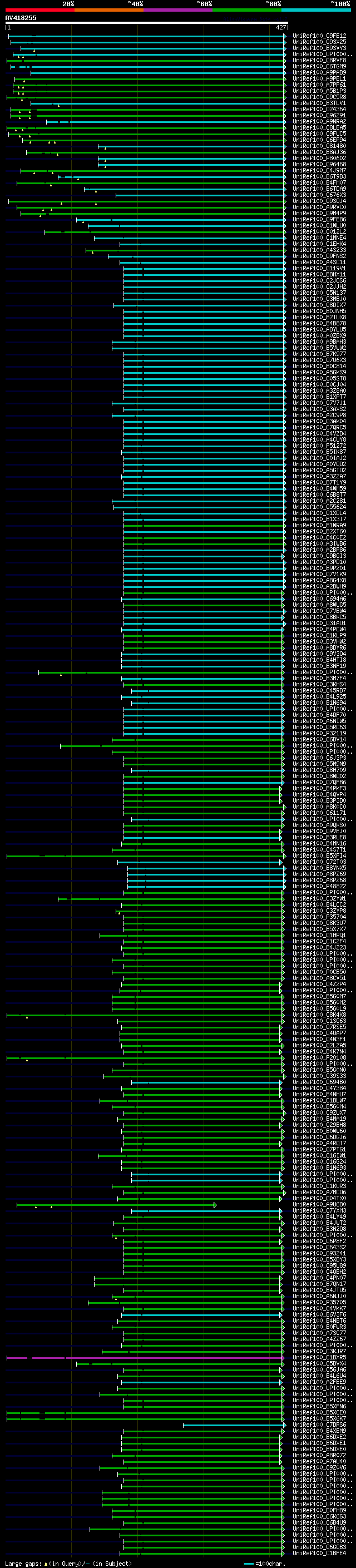Select hit UniRef100_Q8RVF8
The width and height of the screenshot is (356, 1568).
click(x=319, y=60)
